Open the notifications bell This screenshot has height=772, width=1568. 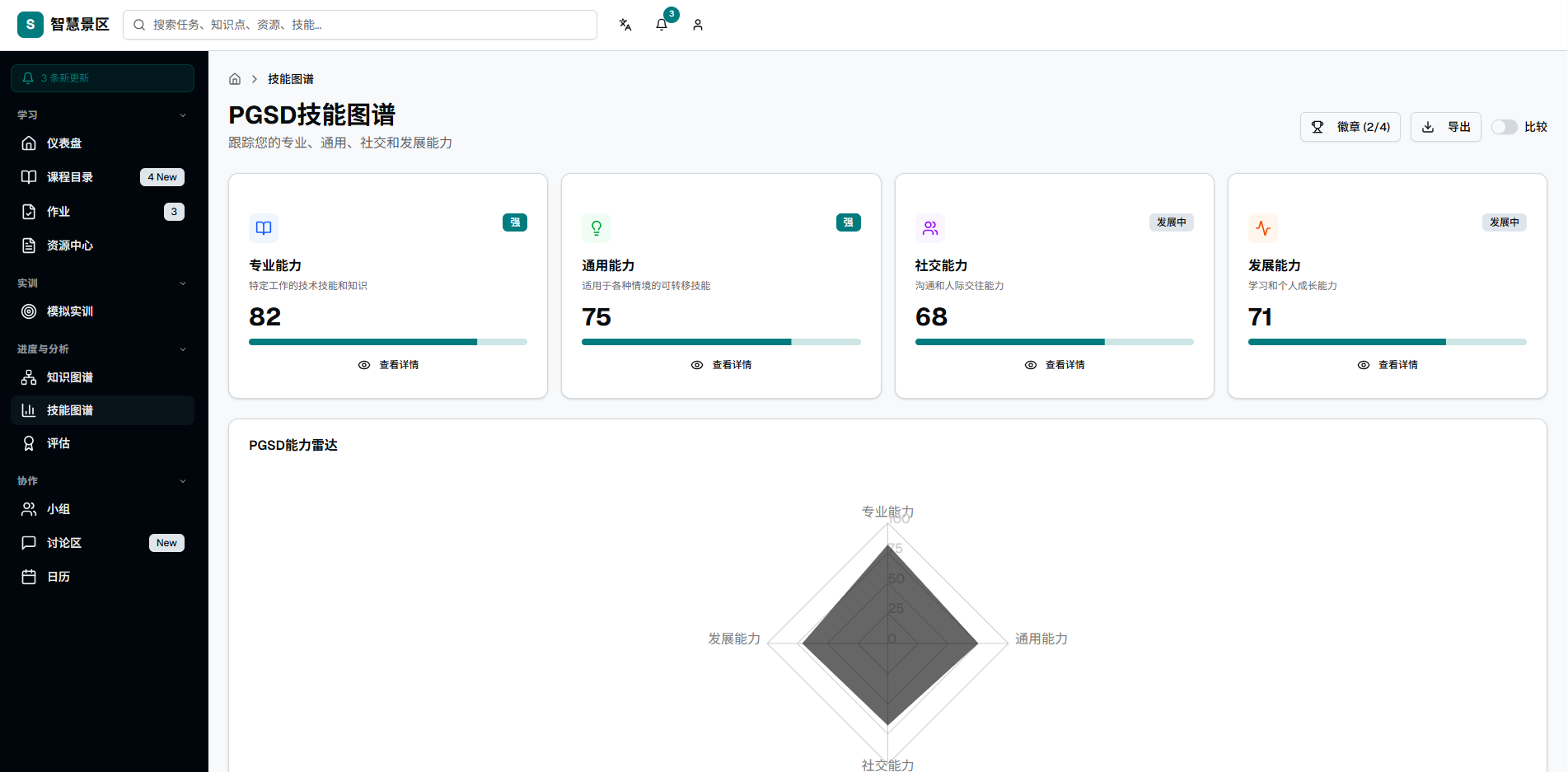(662, 25)
